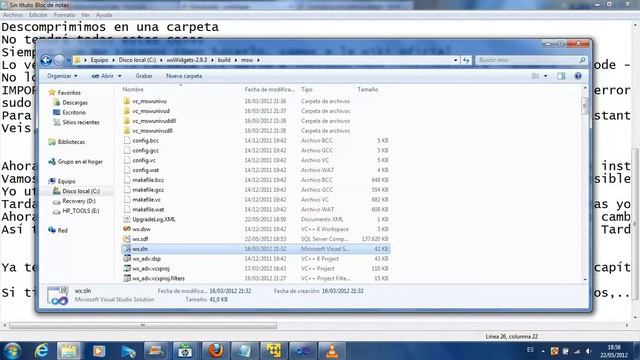Viewport: 640px width, 360px height.
Task: Navigate to Equipo in the breadcrumb
Action: pyautogui.click(x=99, y=60)
